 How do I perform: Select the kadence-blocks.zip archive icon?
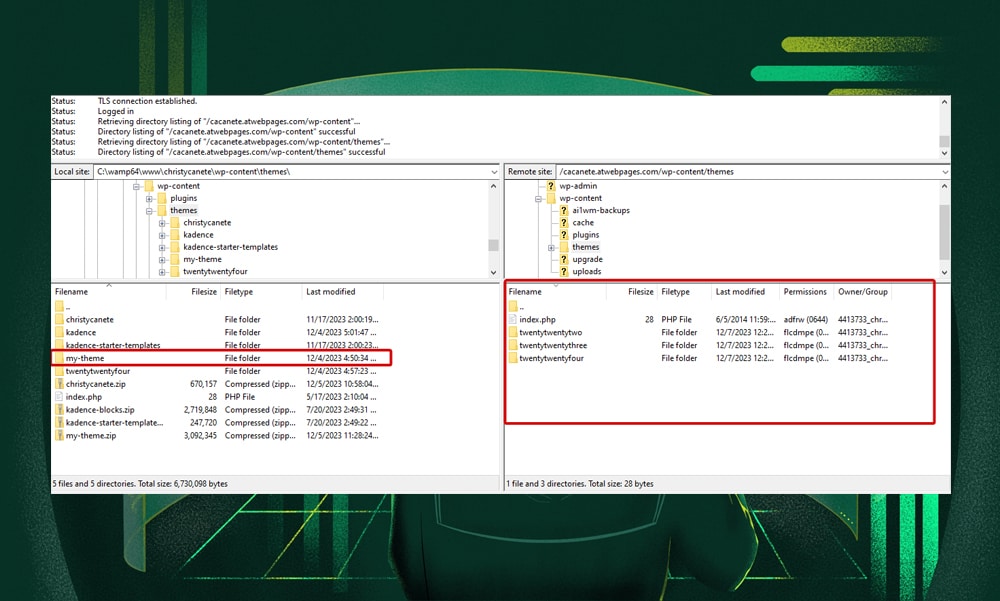60,409
